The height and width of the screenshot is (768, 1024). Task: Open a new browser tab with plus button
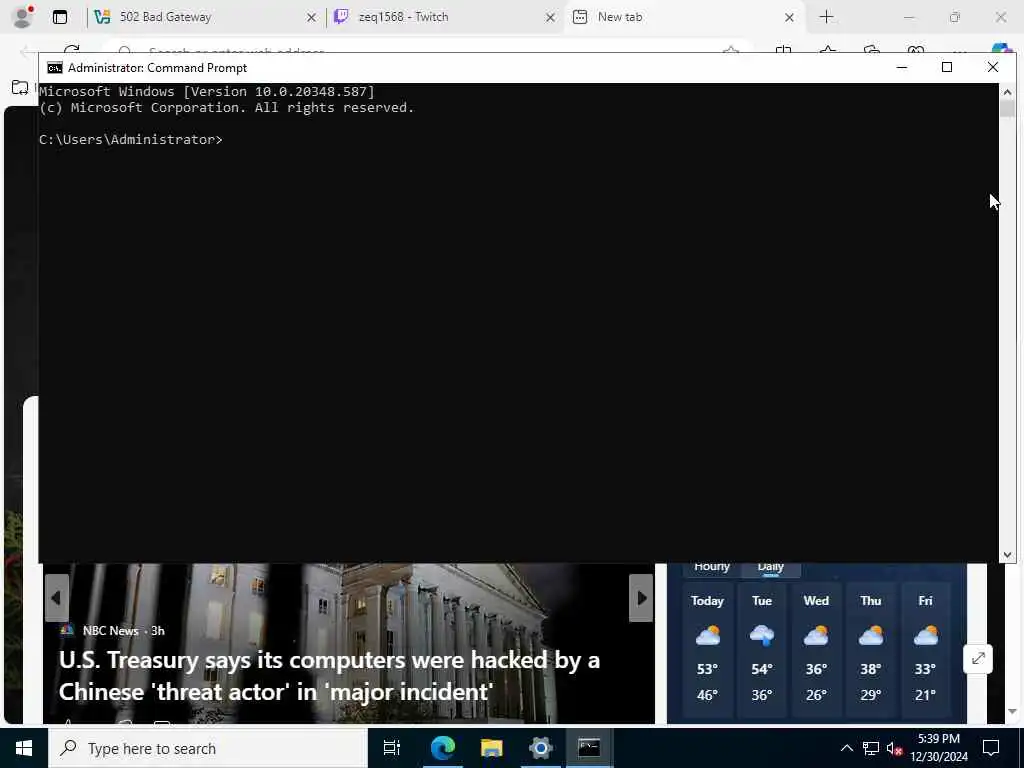click(826, 17)
